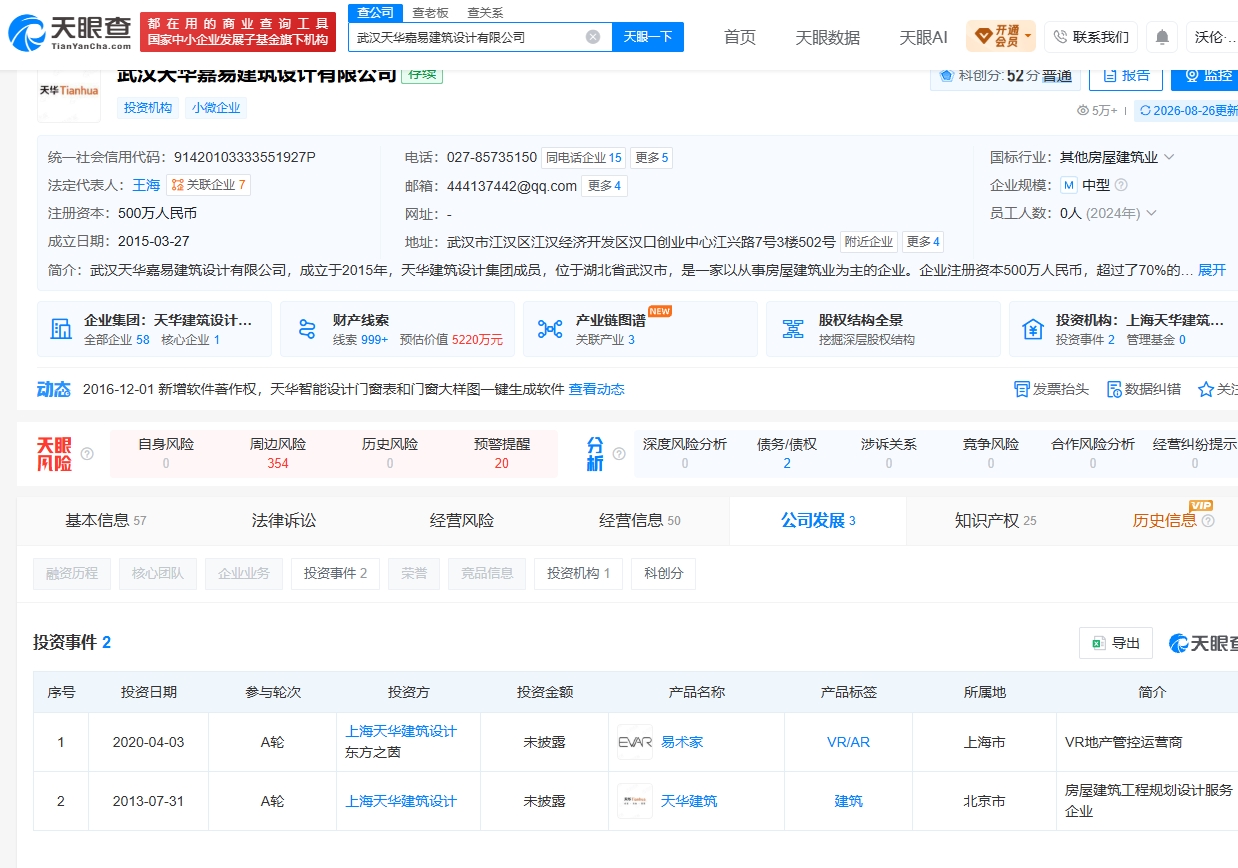Open the 经营风险 tab
This screenshot has width=1238, height=868.
pos(462,520)
